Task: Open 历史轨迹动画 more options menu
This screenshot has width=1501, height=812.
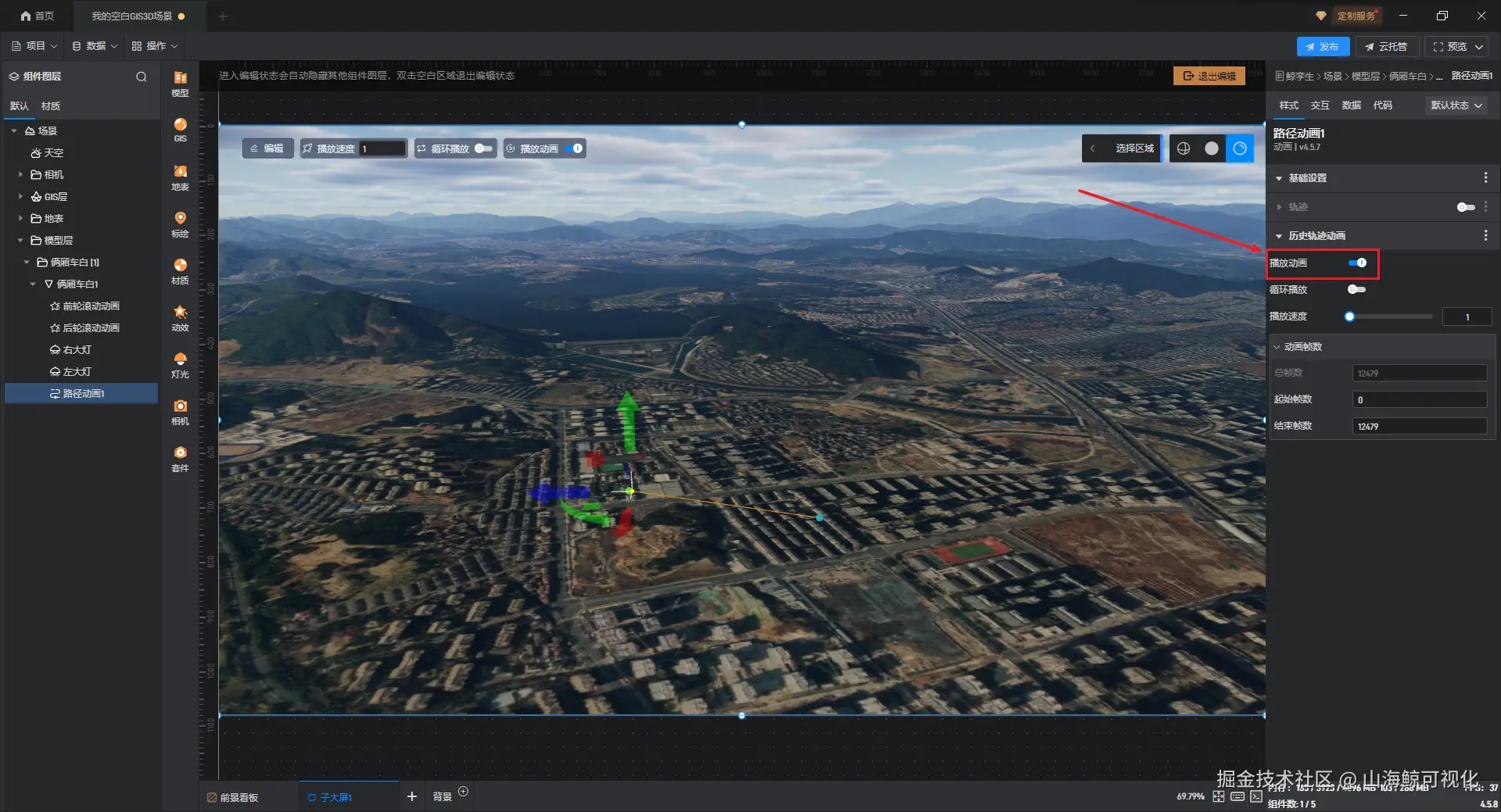Action: click(1485, 235)
